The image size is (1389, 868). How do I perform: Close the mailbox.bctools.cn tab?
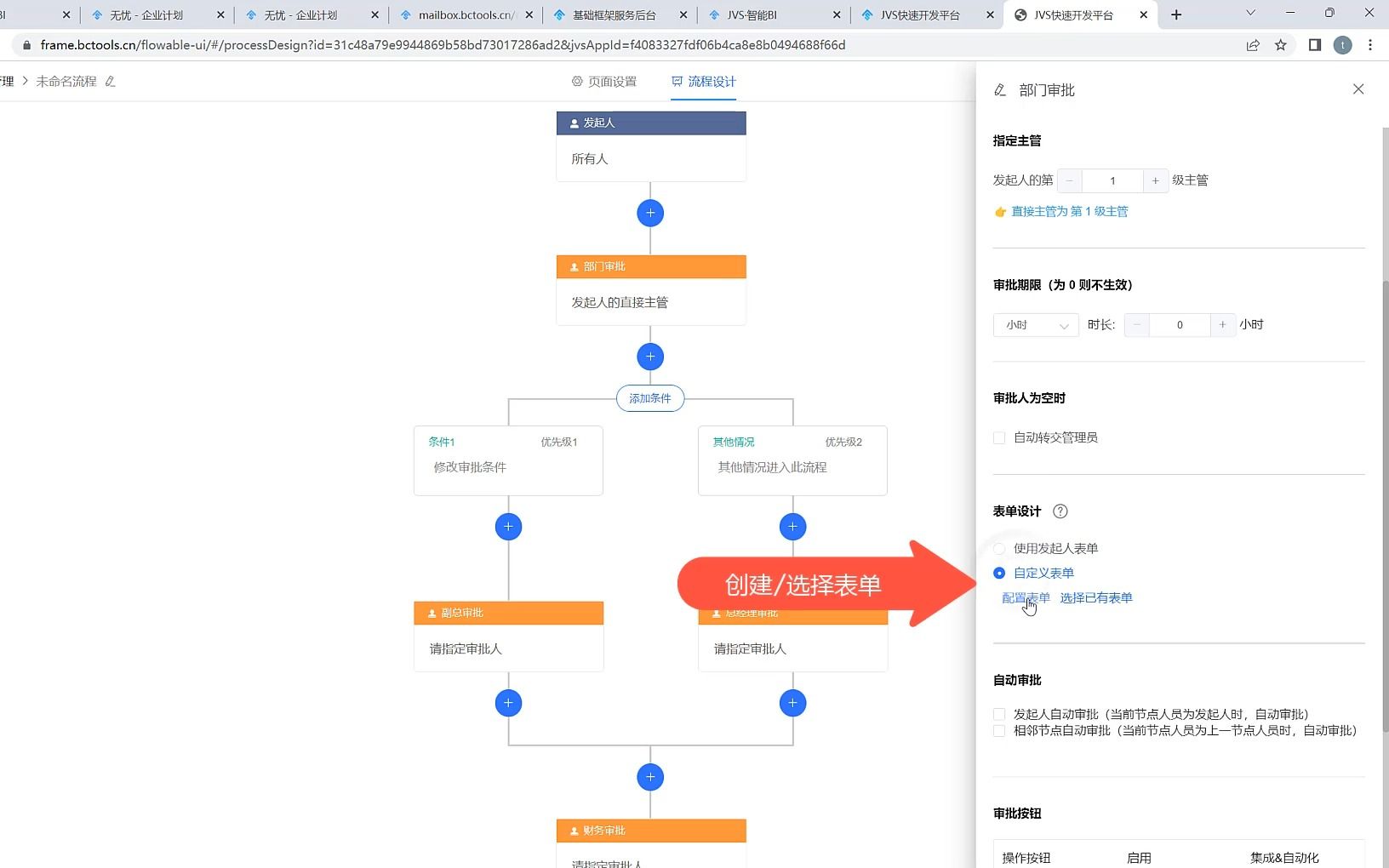tap(529, 15)
